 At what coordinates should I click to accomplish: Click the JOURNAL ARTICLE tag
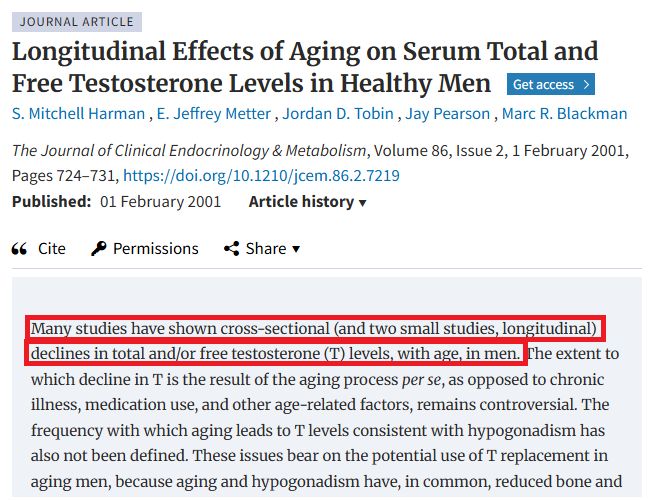pos(77,22)
